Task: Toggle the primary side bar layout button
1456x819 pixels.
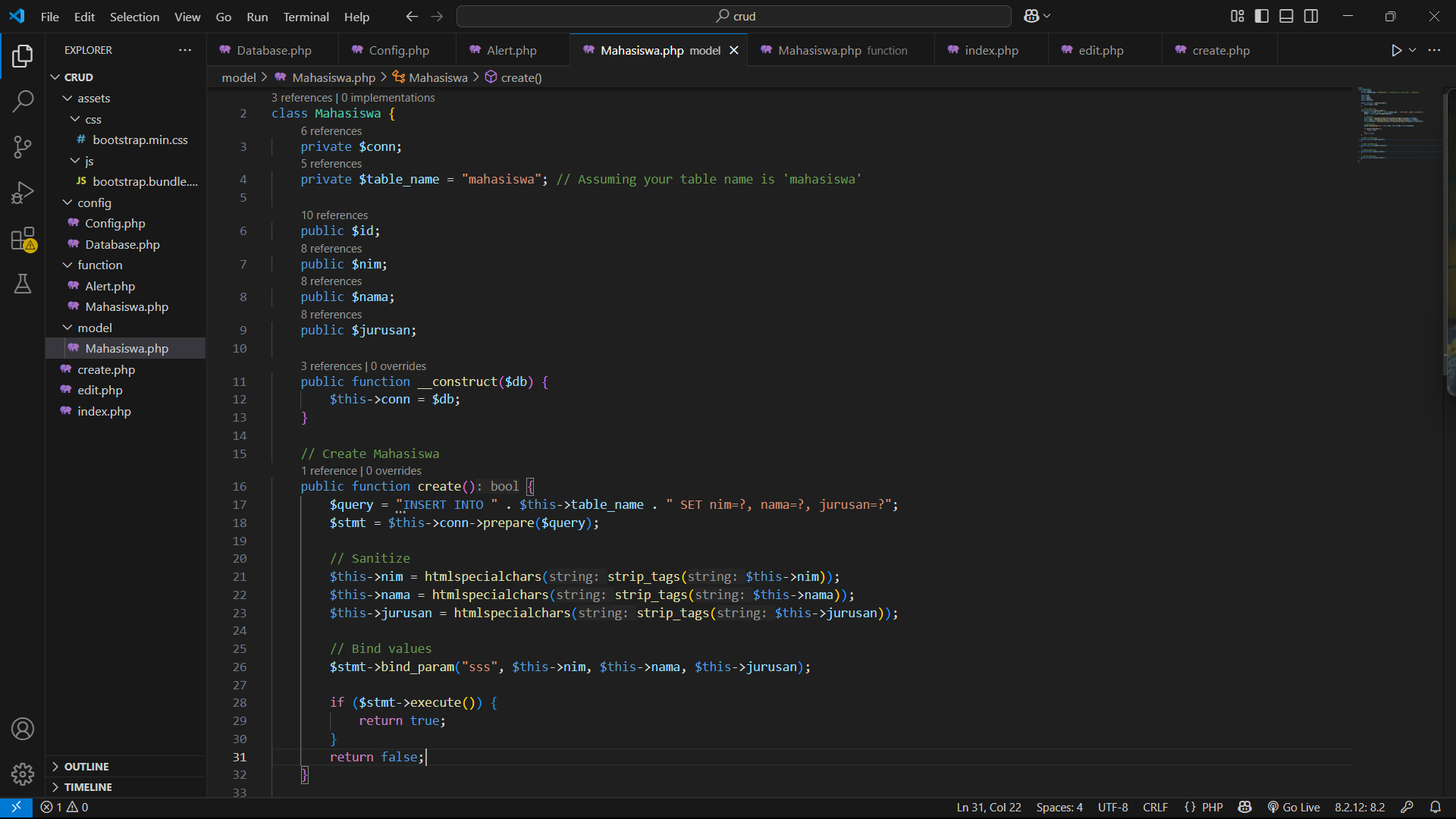Action: click(1262, 16)
